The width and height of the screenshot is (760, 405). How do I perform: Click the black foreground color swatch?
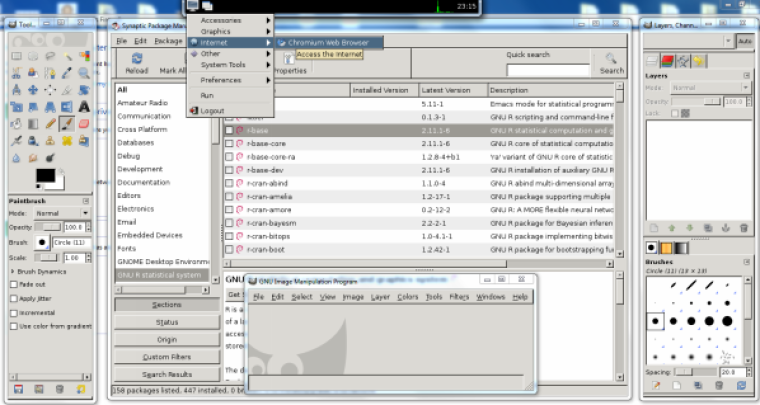(45, 175)
